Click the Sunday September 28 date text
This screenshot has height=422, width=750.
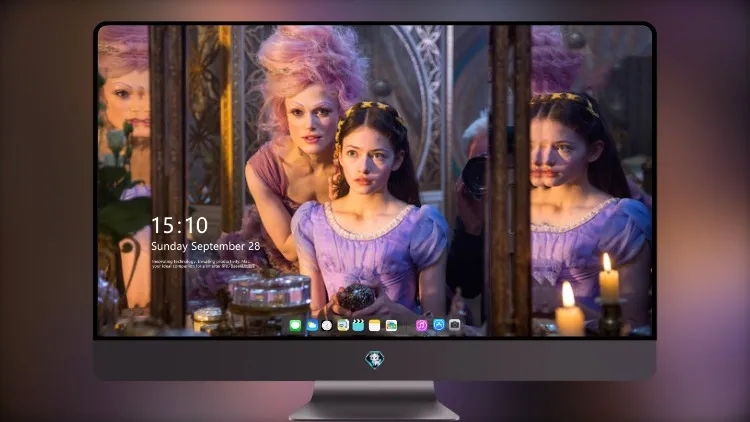tap(206, 246)
